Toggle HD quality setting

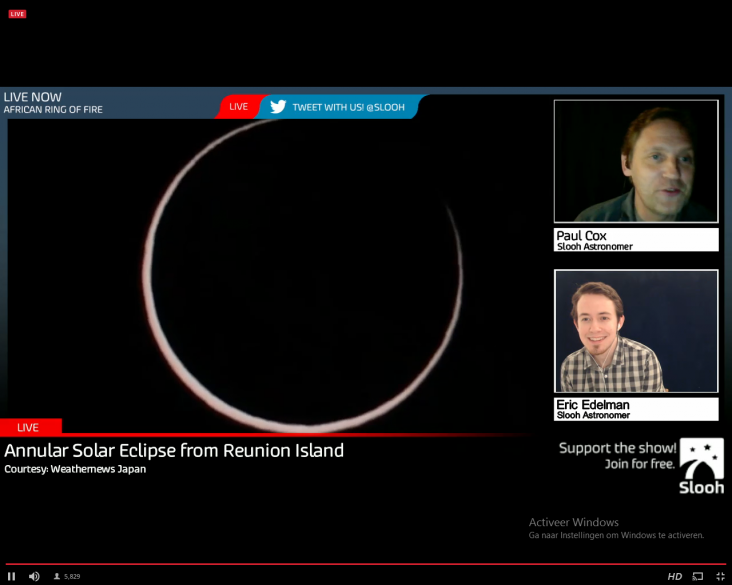point(675,576)
